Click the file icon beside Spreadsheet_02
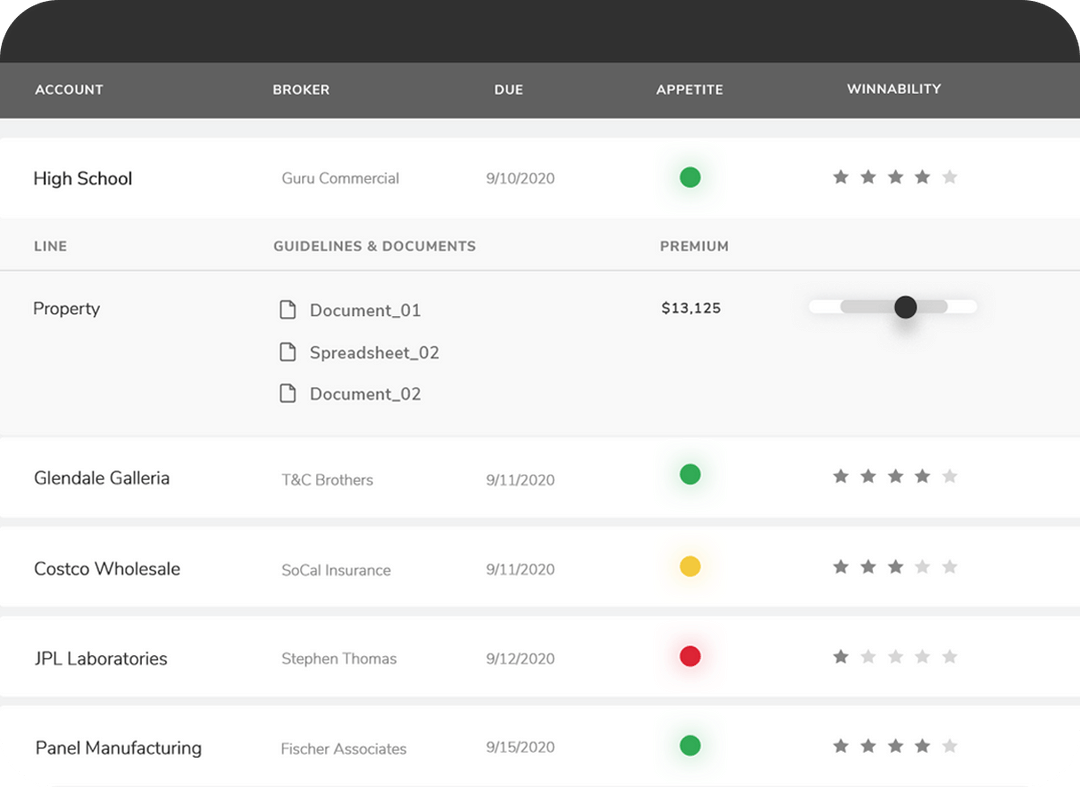The image size is (1080, 787). click(288, 352)
